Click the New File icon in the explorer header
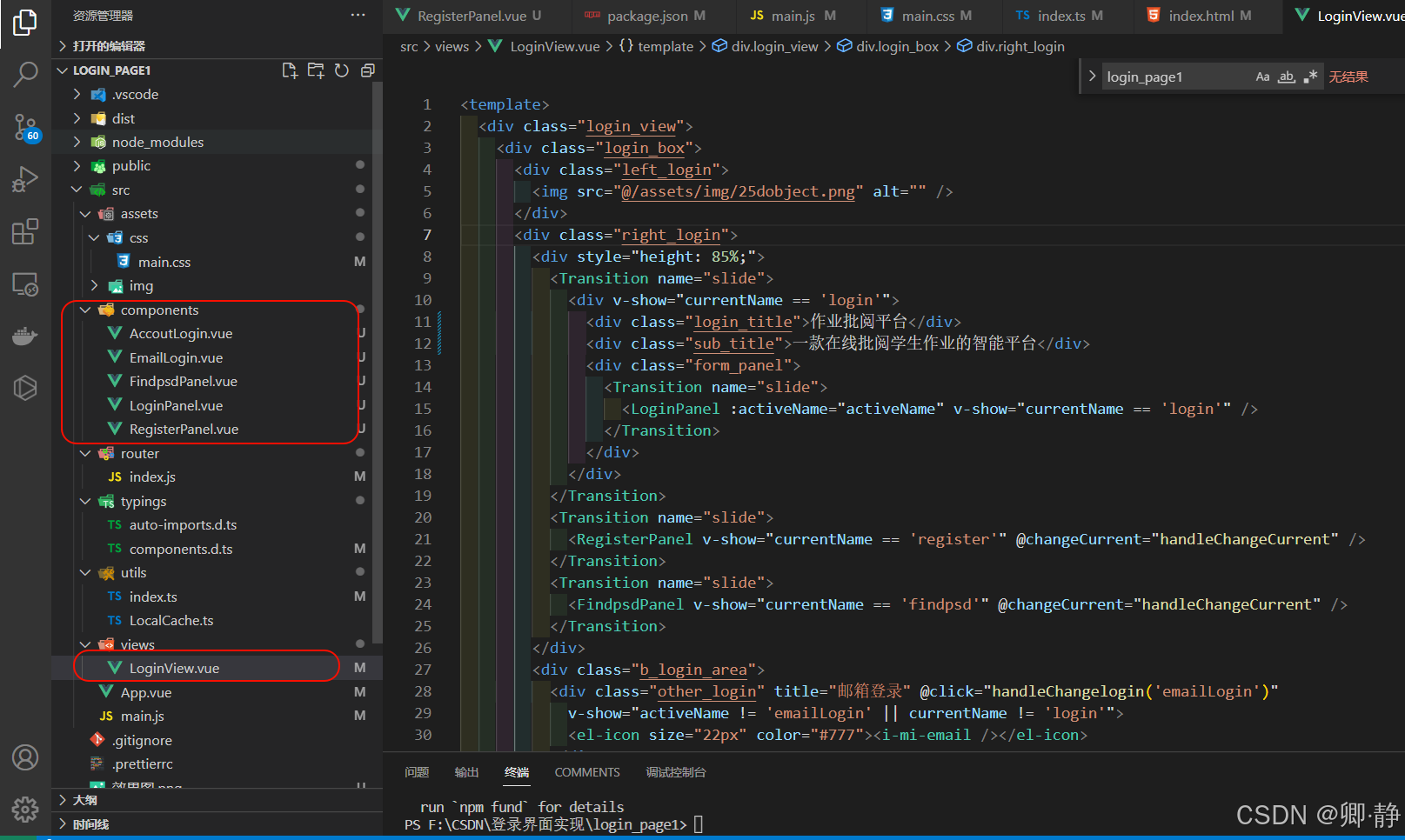The height and width of the screenshot is (840, 1405). pos(290,70)
